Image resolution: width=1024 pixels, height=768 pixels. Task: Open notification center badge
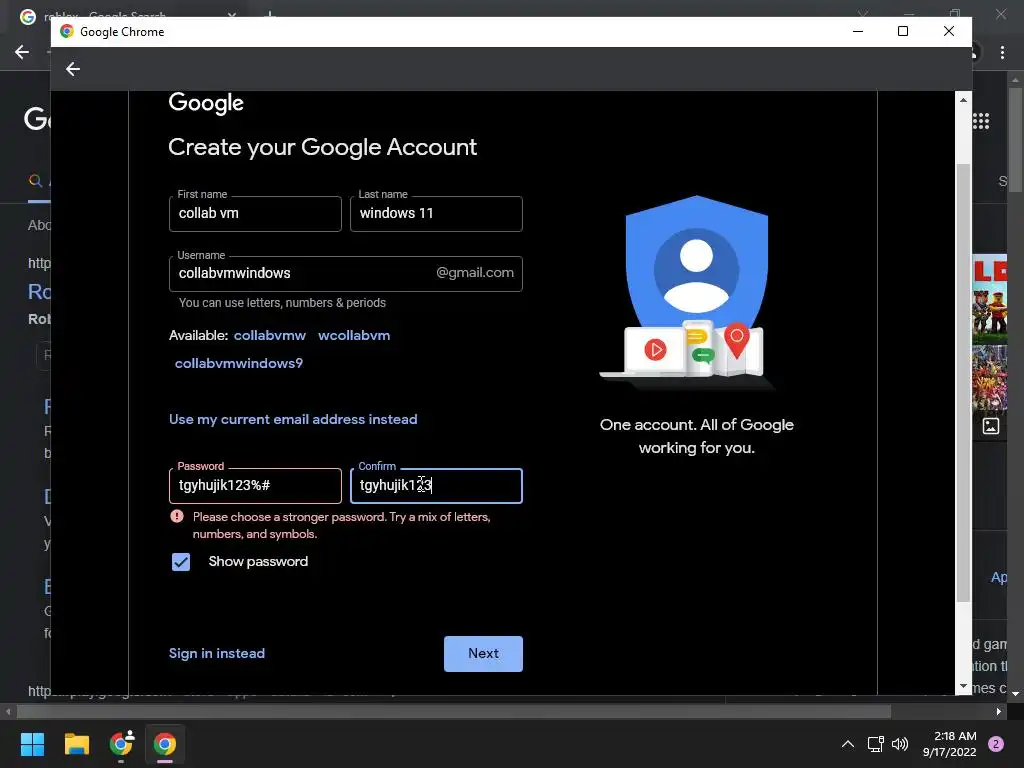pos(996,744)
